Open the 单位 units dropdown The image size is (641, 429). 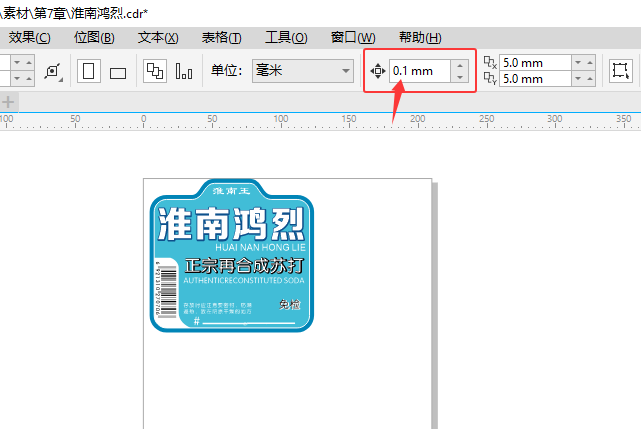pyautogui.click(x=303, y=71)
